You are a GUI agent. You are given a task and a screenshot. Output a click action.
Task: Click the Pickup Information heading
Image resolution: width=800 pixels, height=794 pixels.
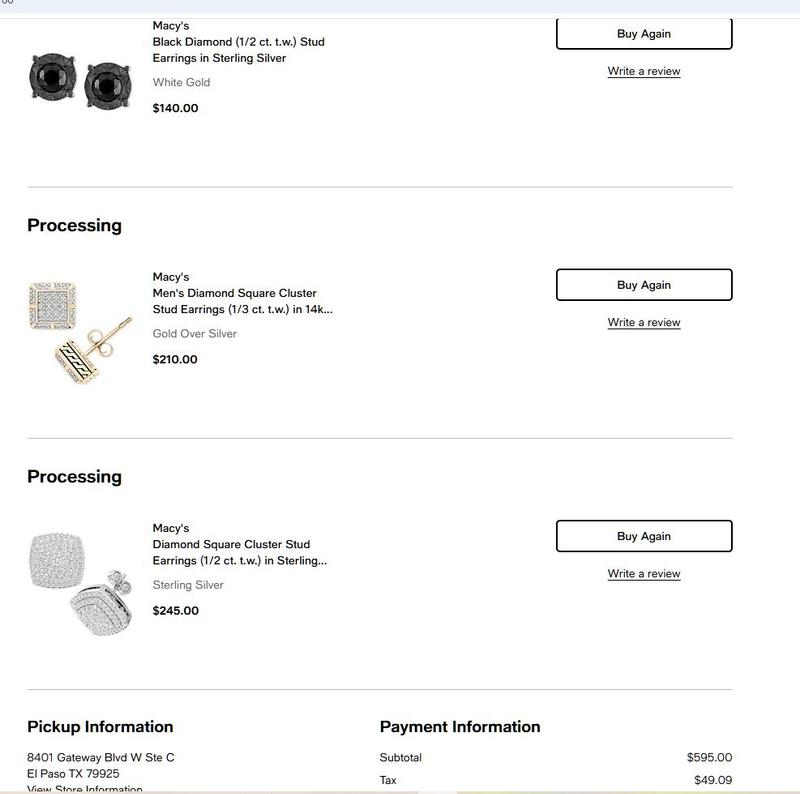100,727
